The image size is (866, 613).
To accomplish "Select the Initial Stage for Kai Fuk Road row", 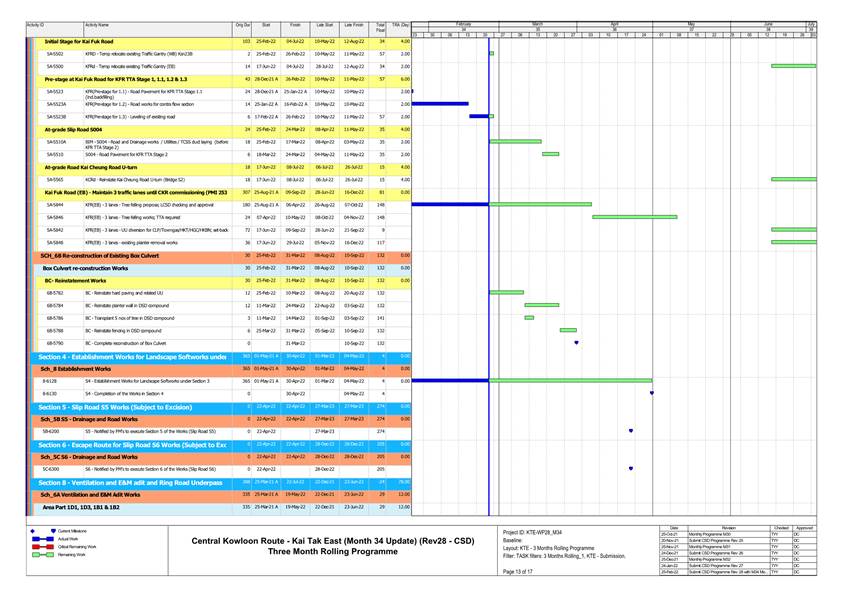I will tap(132, 41).
